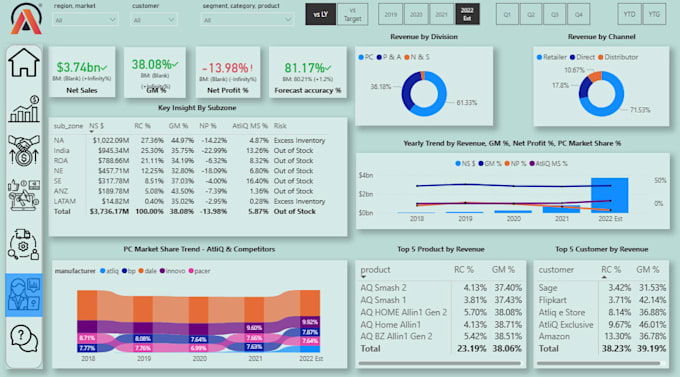680x377 pixels.
Task: Toggle the vs LY comparison
Action: tap(320, 14)
